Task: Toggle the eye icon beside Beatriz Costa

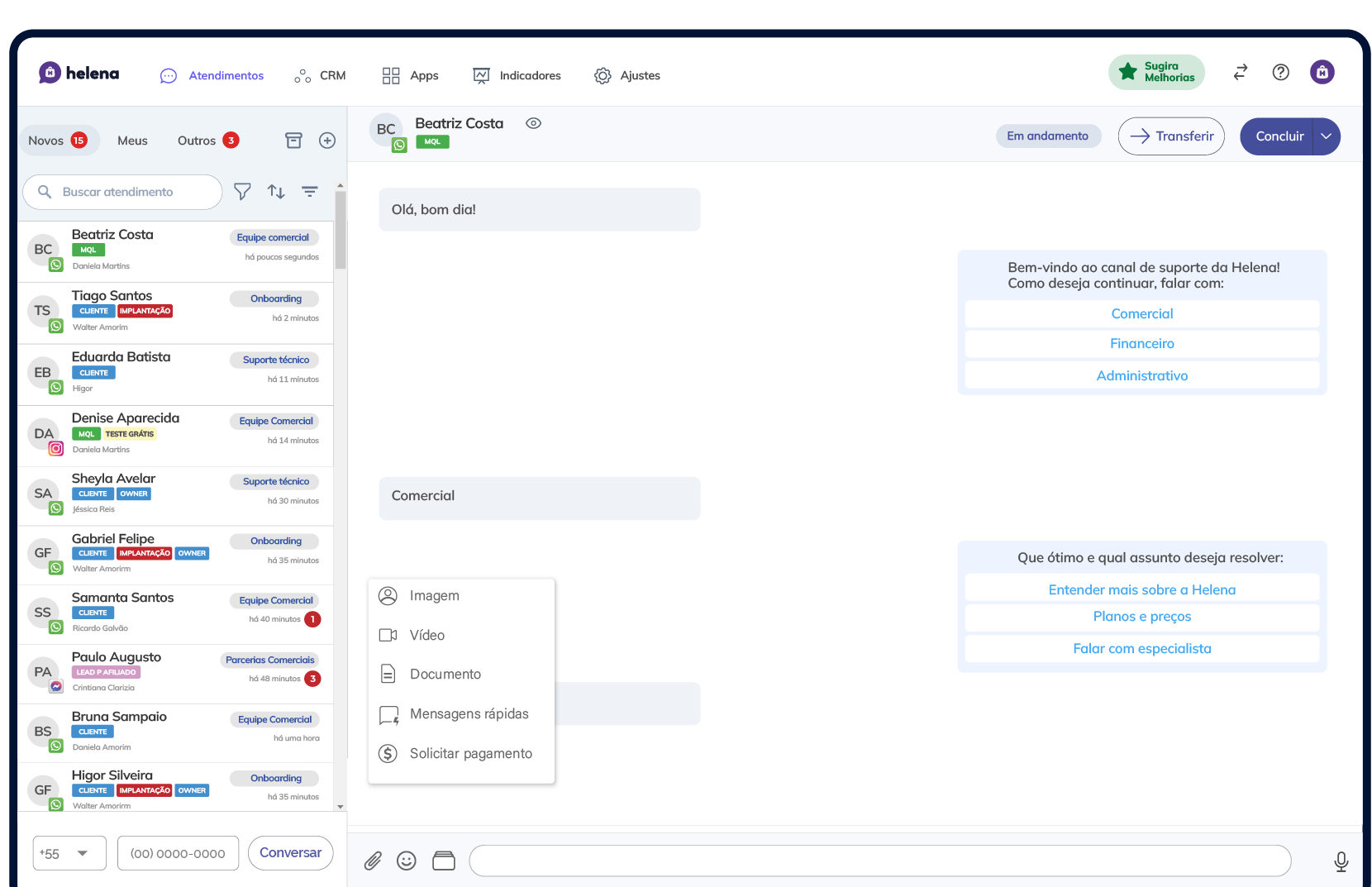Action: [x=534, y=123]
